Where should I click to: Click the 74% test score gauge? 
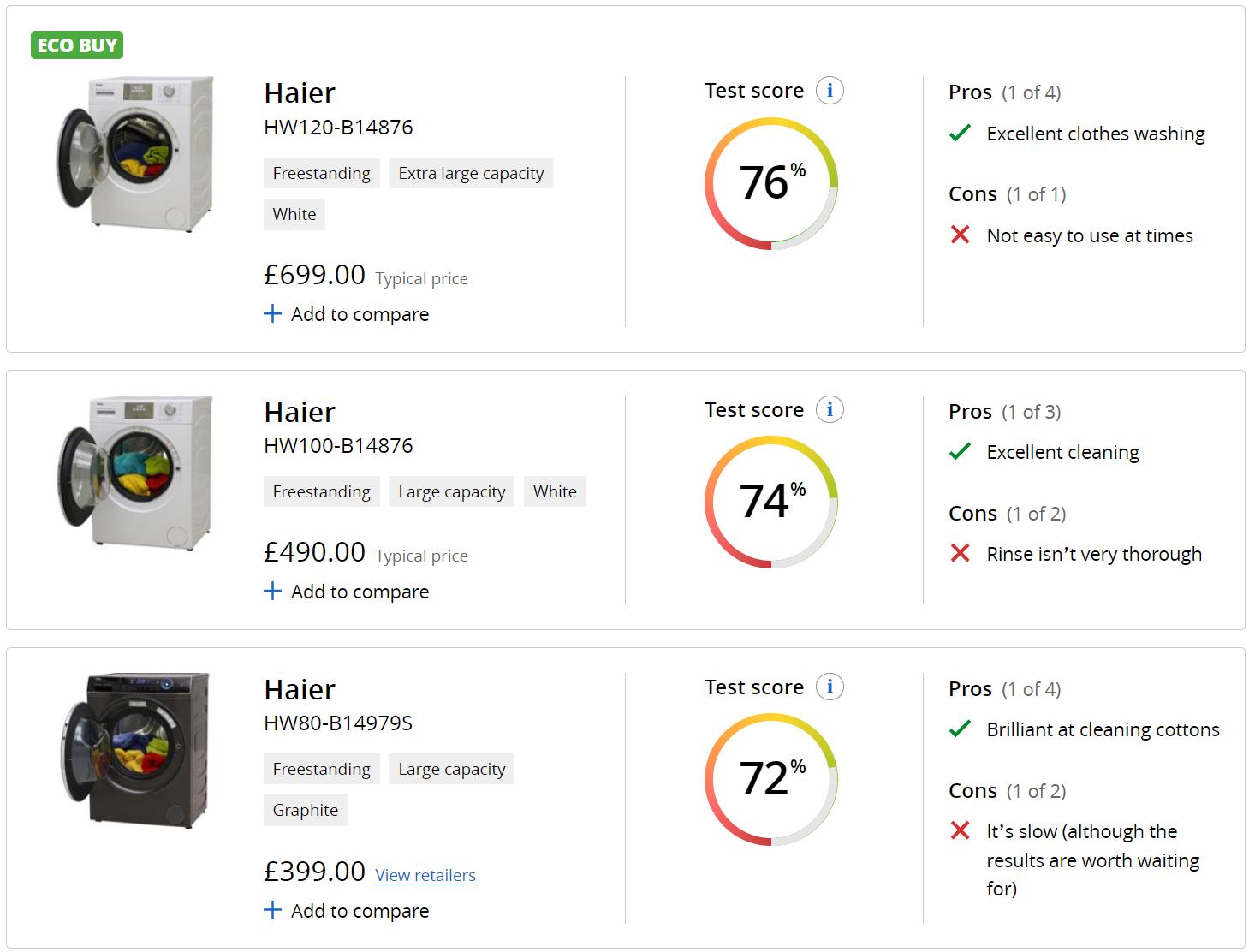click(771, 502)
